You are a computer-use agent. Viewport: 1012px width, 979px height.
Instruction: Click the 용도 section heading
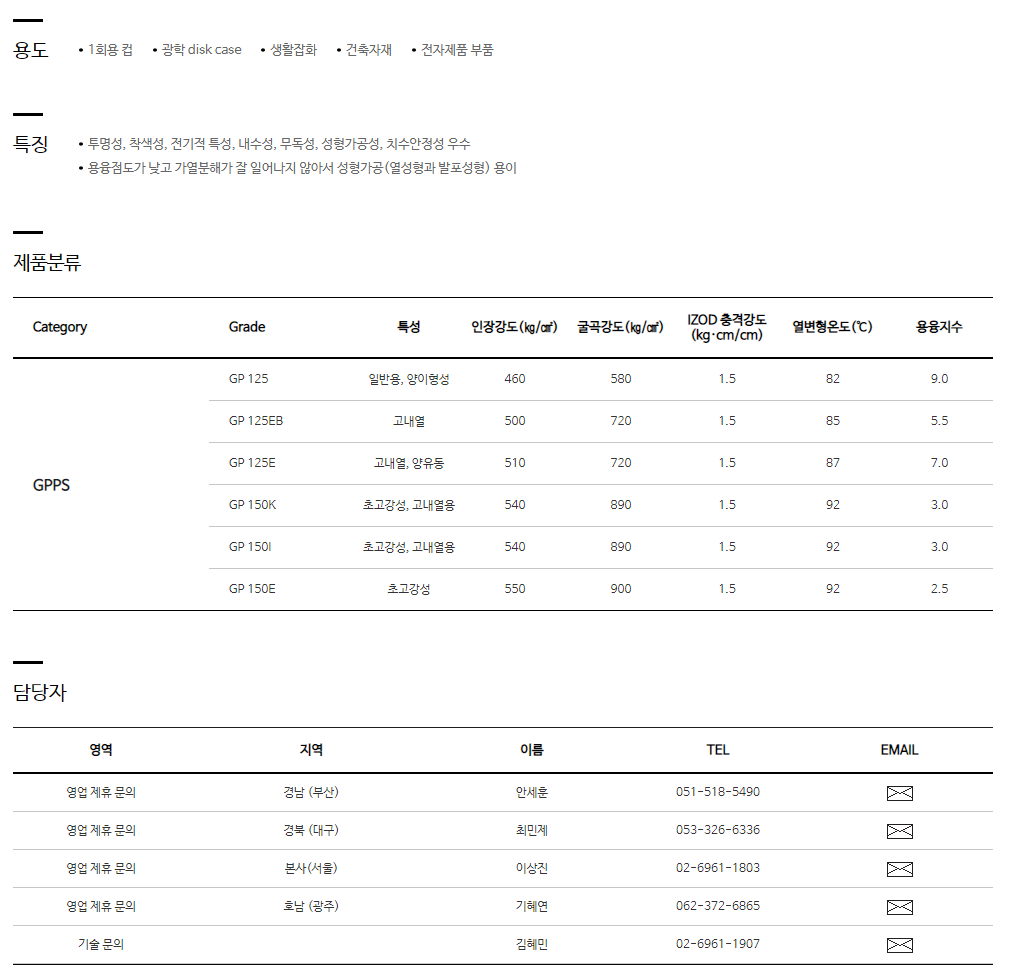30,50
